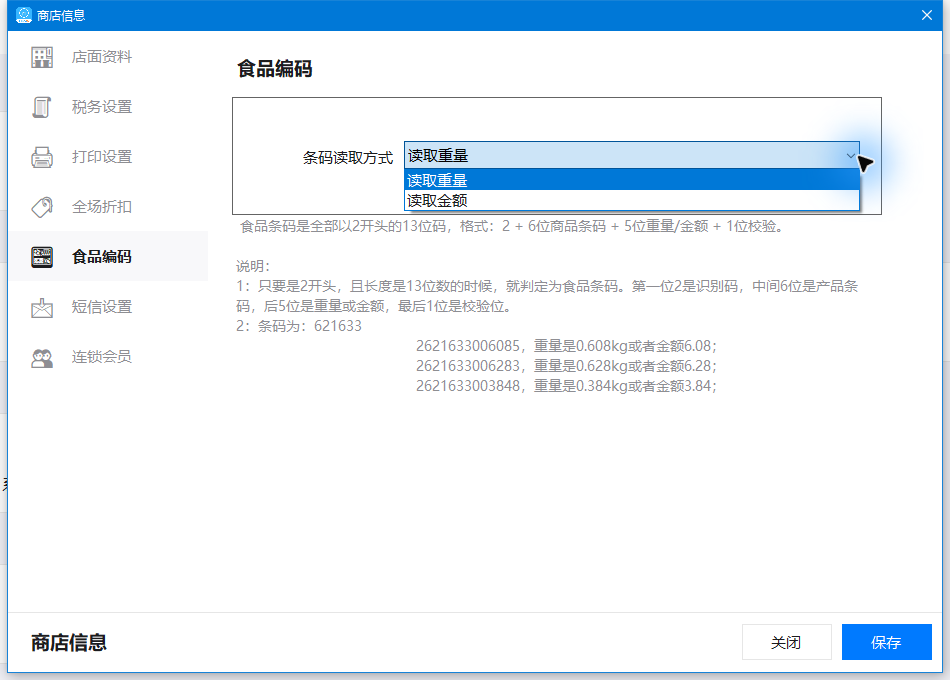Open 短信设置 in the sidebar
The image size is (950, 680).
108,307
